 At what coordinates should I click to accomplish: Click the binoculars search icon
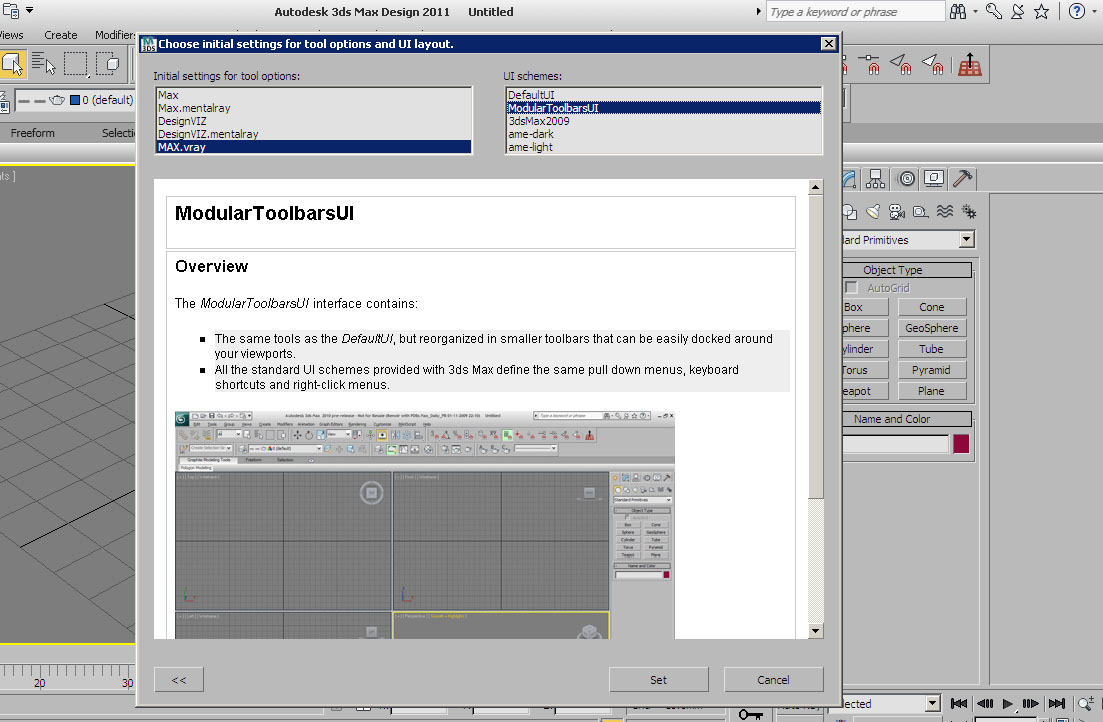click(958, 11)
